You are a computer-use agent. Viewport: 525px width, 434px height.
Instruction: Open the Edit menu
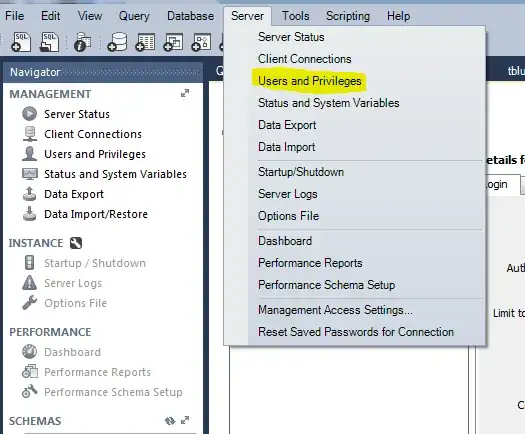coord(51,16)
